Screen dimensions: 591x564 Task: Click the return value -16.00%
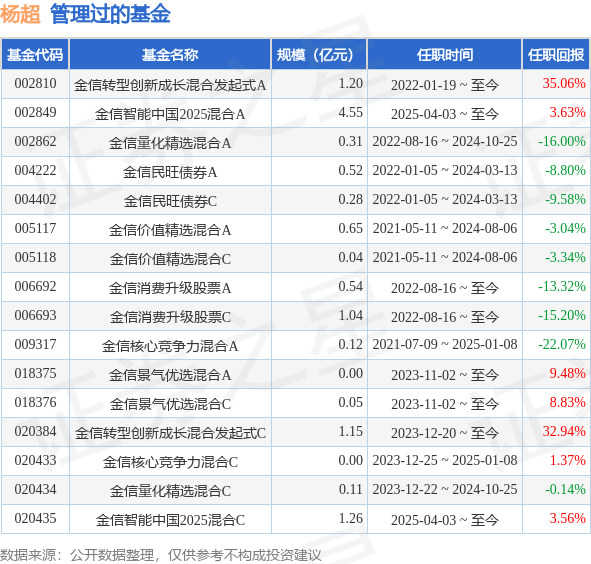pyautogui.click(x=562, y=141)
